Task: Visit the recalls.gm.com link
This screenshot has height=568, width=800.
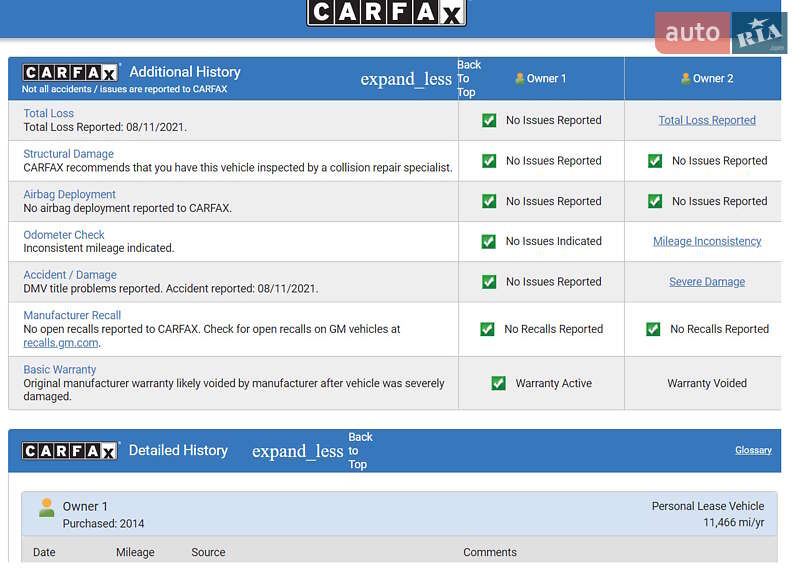Action: pos(61,343)
